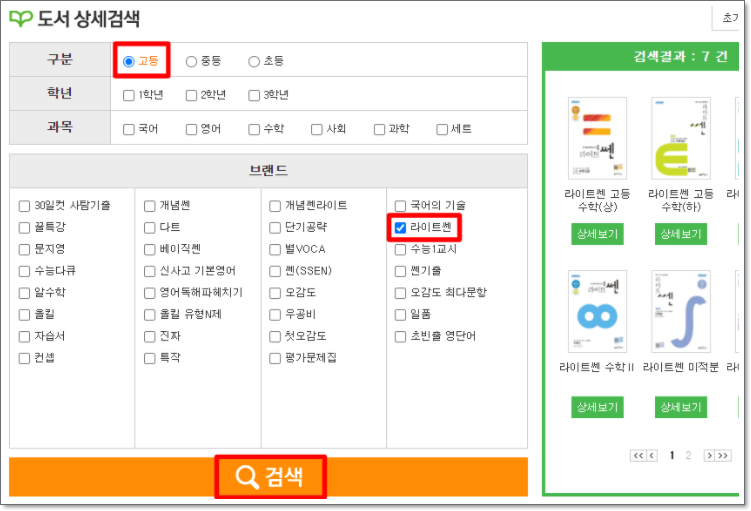
Task: Select the 쎈기출 brand checkbox
Action: (x=400, y=271)
